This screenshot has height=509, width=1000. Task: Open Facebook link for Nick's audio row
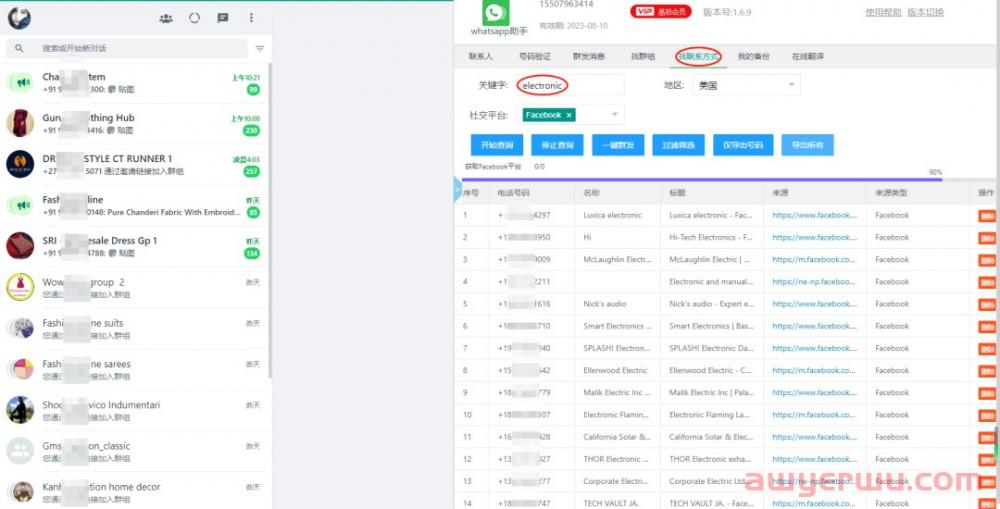tap(814, 304)
